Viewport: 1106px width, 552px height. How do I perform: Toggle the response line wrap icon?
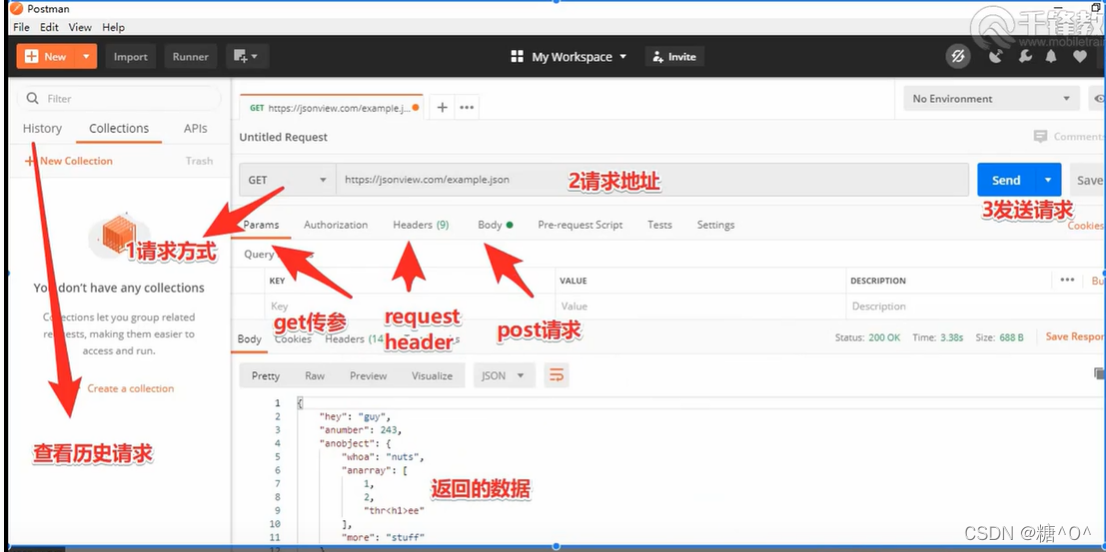tap(557, 376)
